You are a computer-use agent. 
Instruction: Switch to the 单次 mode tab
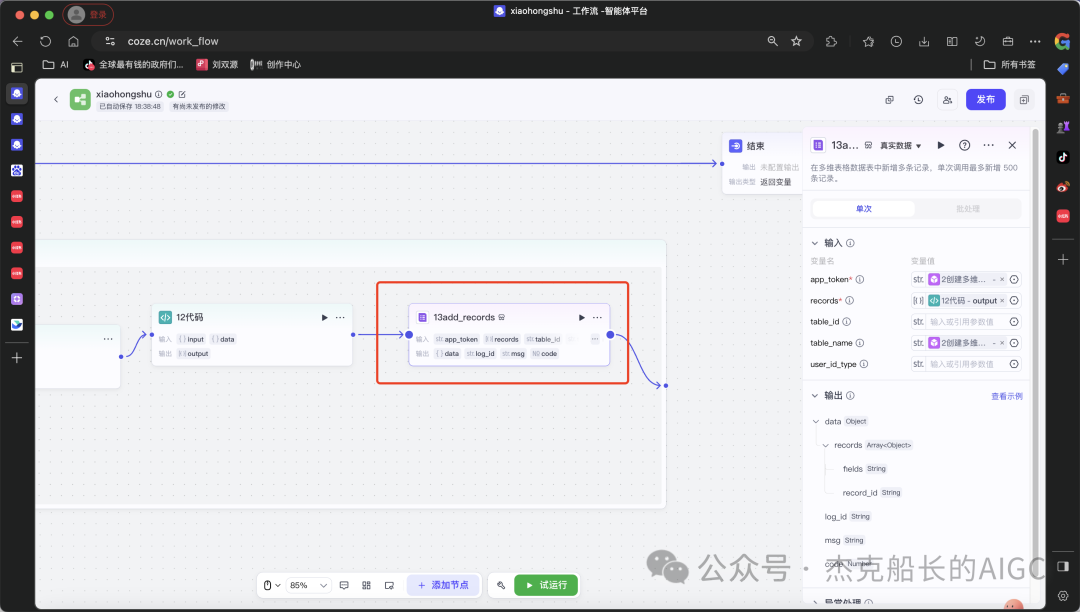pos(864,209)
